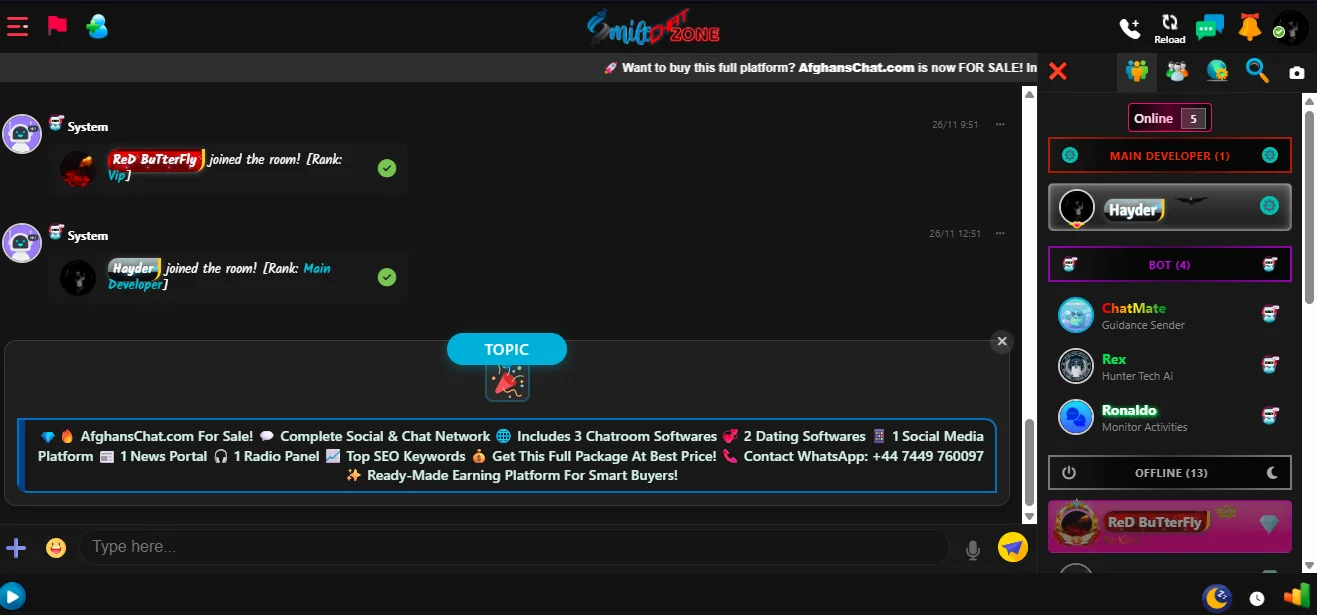Dismiss the Topic announcement box
The image size is (1317, 615).
pos(1001,342)
